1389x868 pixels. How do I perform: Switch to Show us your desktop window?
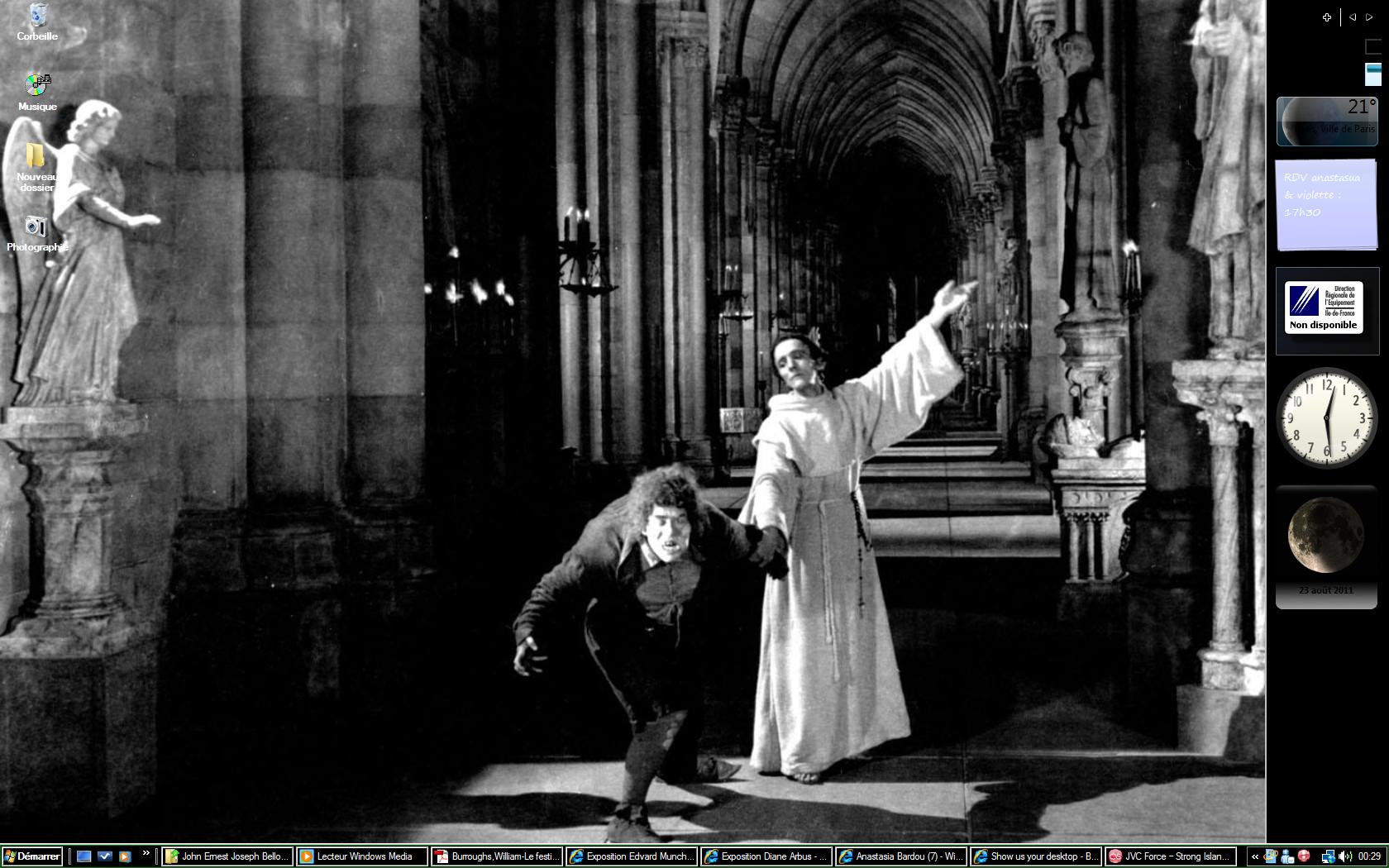(x=1037, y=856)
